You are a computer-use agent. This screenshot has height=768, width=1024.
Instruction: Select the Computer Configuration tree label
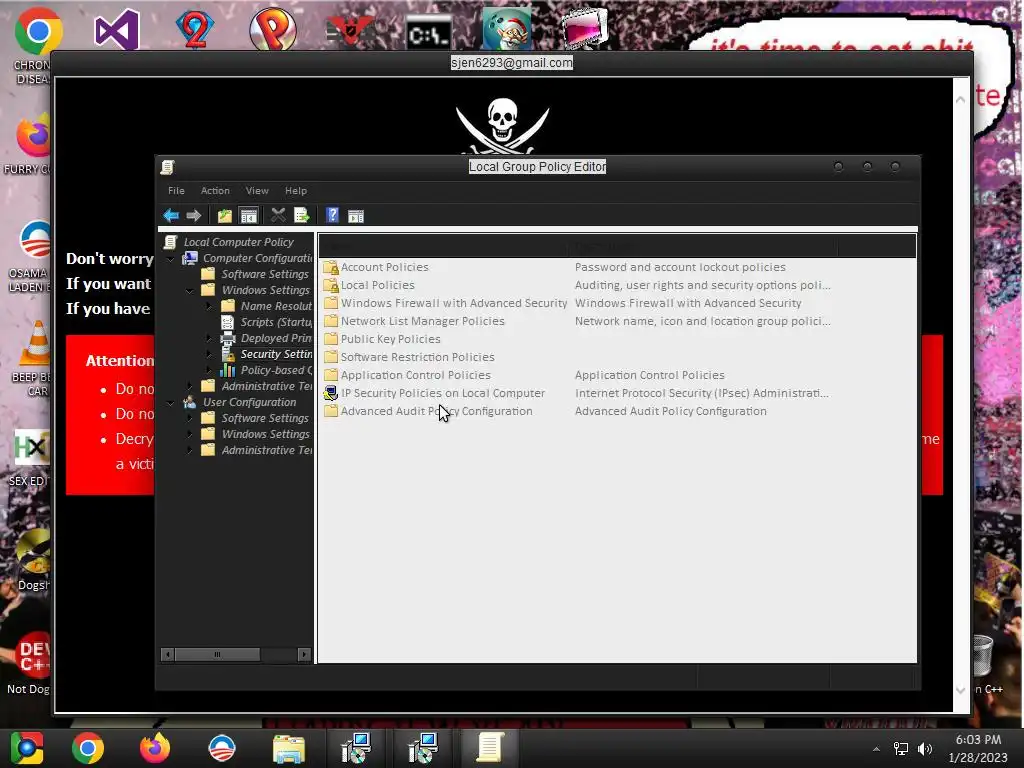pos(257,258)
